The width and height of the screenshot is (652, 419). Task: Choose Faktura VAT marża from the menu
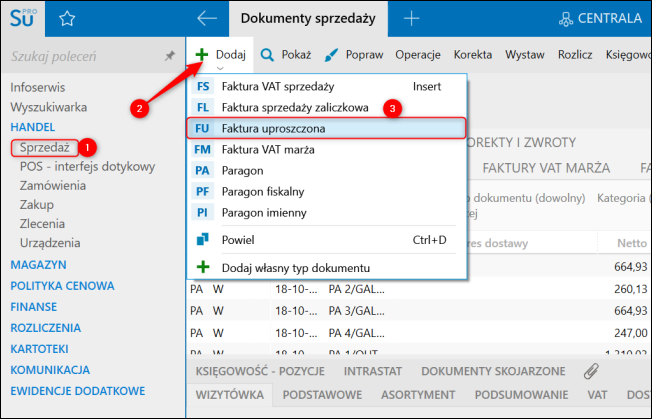tap(326, 150)
